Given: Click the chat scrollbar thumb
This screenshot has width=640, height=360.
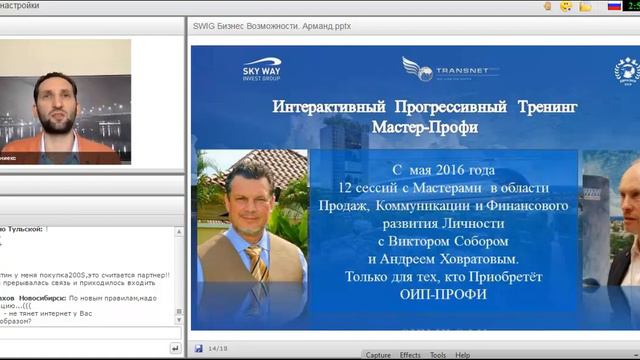Looking at the screenshot, I should [x=179, y=311].
